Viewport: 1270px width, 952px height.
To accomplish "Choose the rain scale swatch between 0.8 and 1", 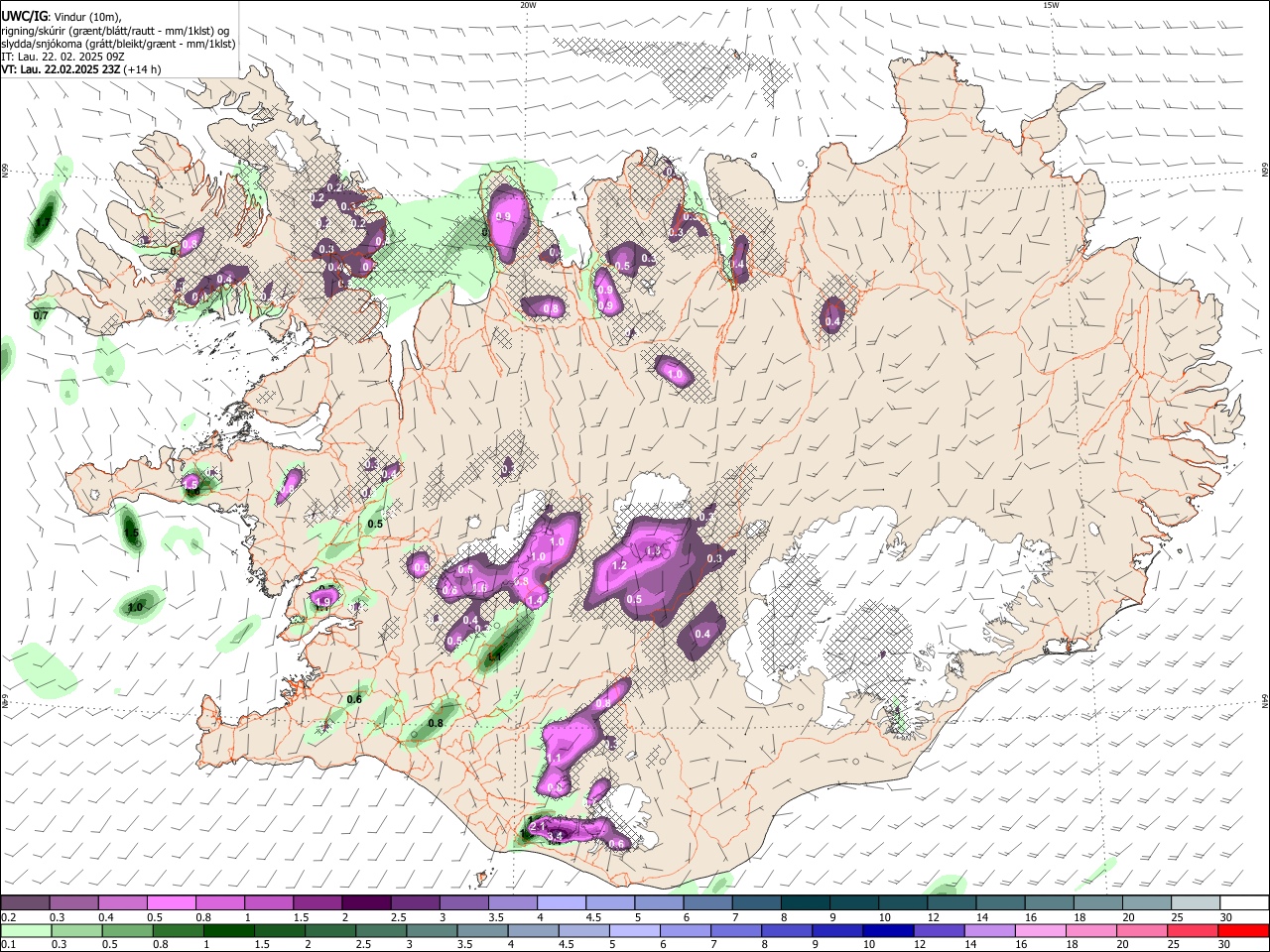I will click(x=178, y=930).
